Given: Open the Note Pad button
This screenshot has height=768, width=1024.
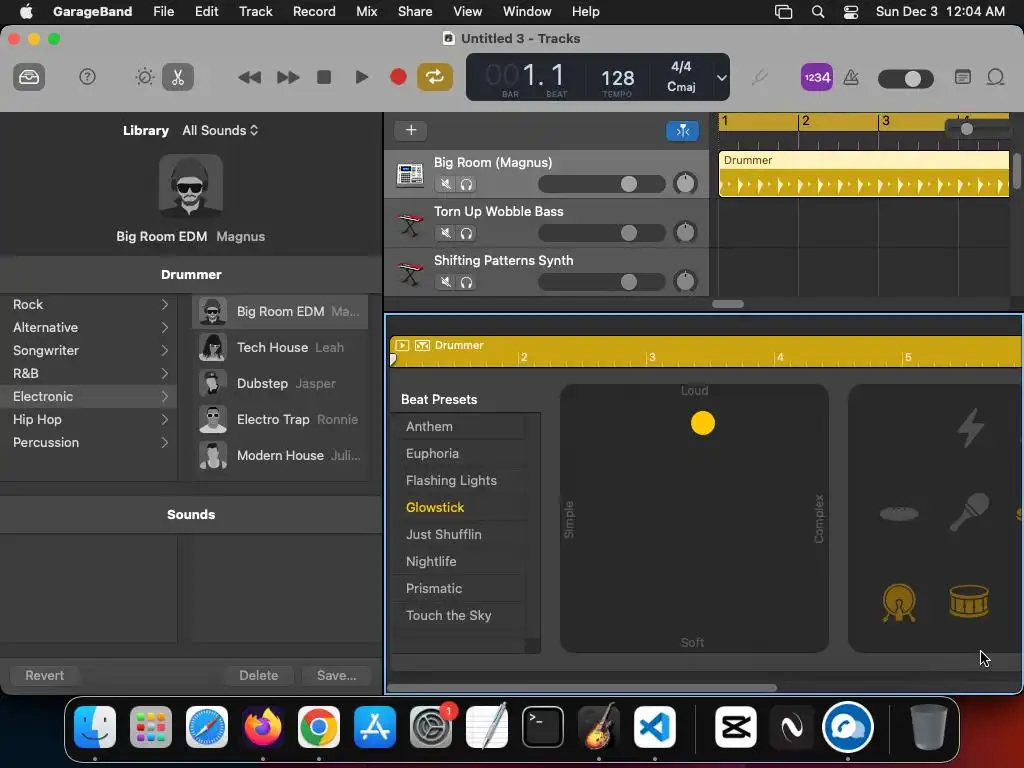Looking at the screenshot, I should point(963,77).
